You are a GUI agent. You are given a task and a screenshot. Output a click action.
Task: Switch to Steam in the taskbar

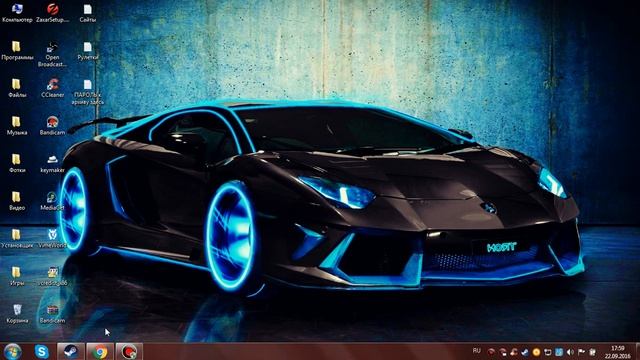pos(71,351)
